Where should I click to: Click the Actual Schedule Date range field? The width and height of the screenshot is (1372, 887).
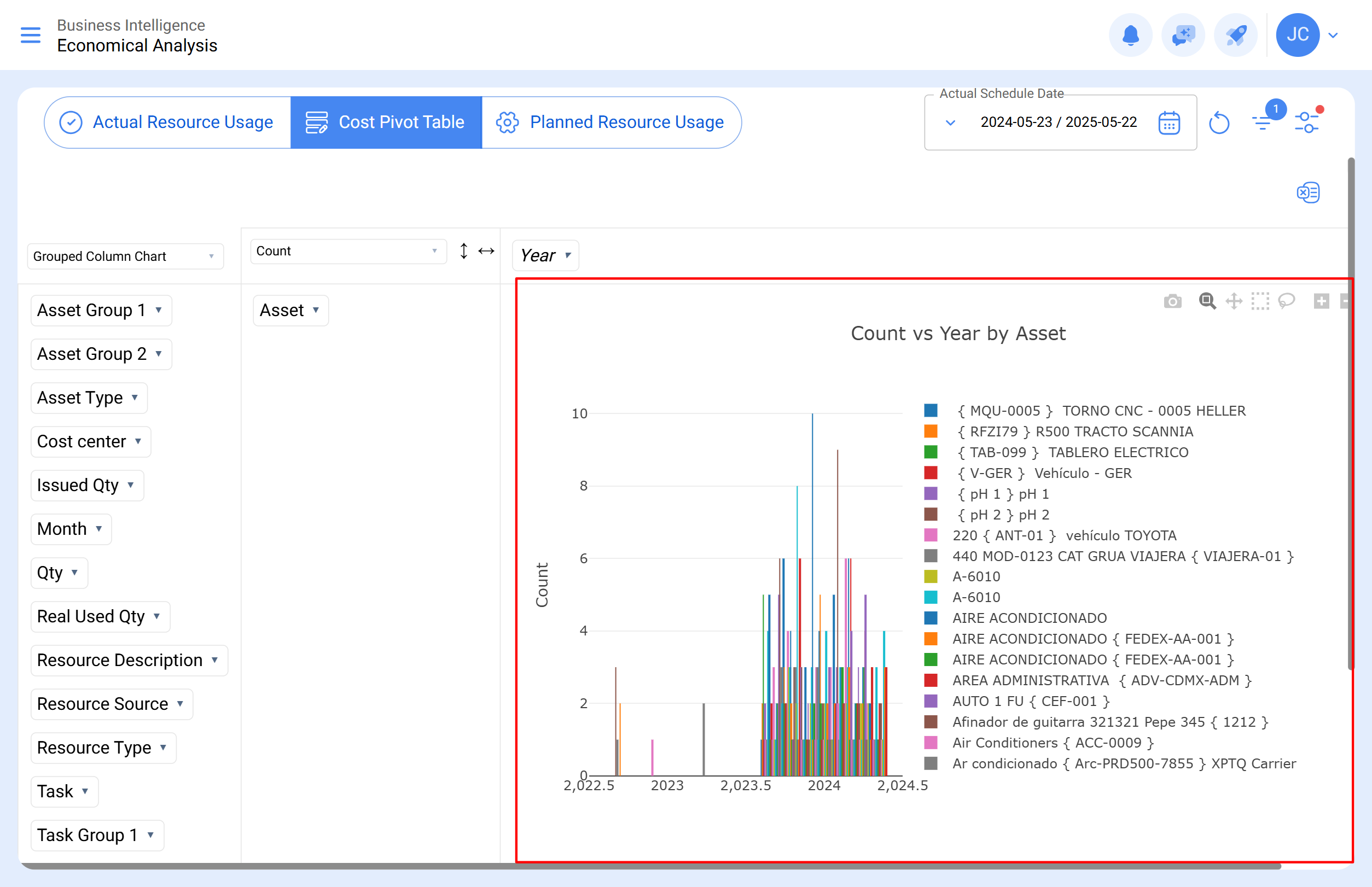(x=1060, y=122)
